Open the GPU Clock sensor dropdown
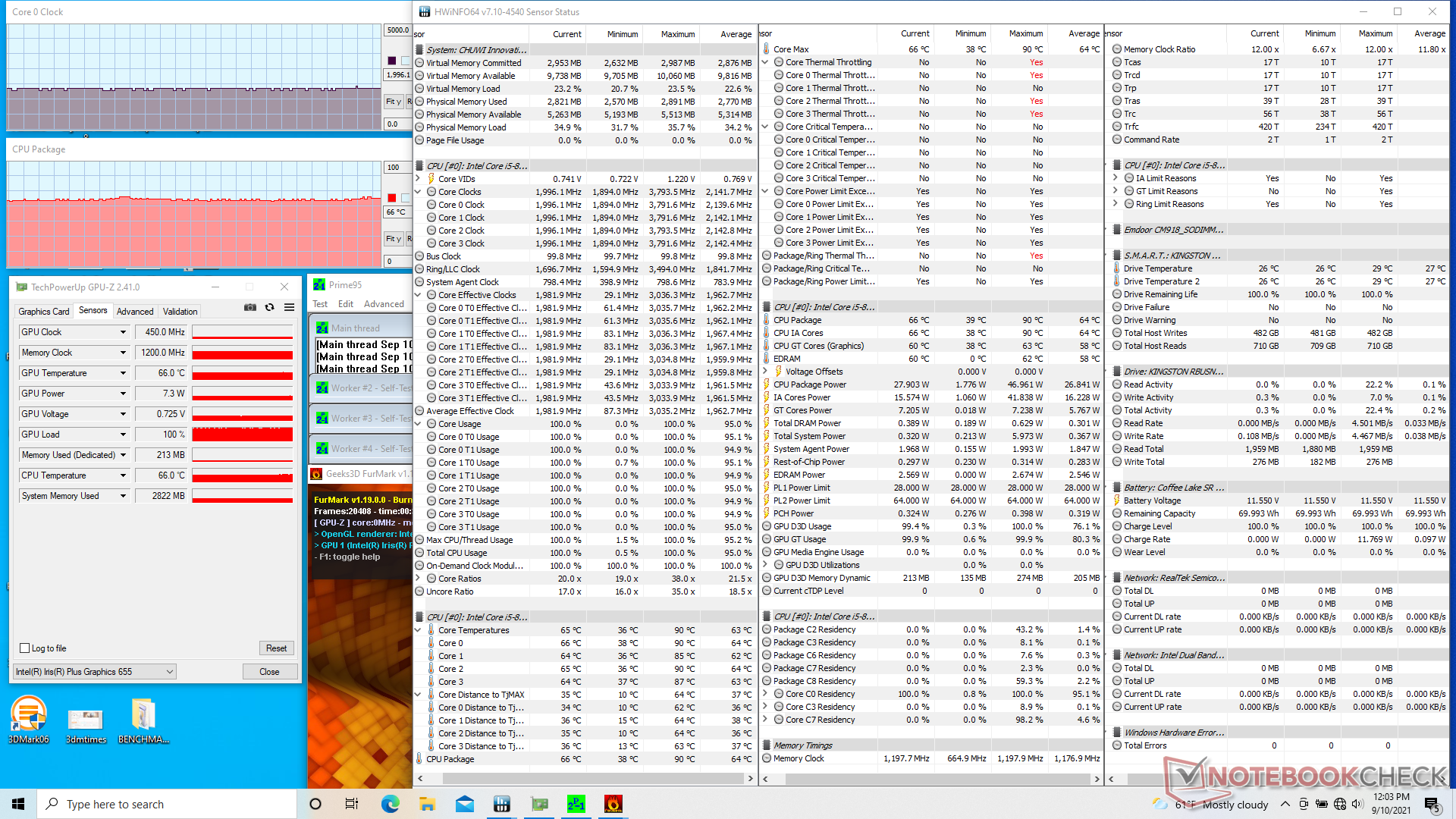 pyautogui.click(x=123, y=332)
